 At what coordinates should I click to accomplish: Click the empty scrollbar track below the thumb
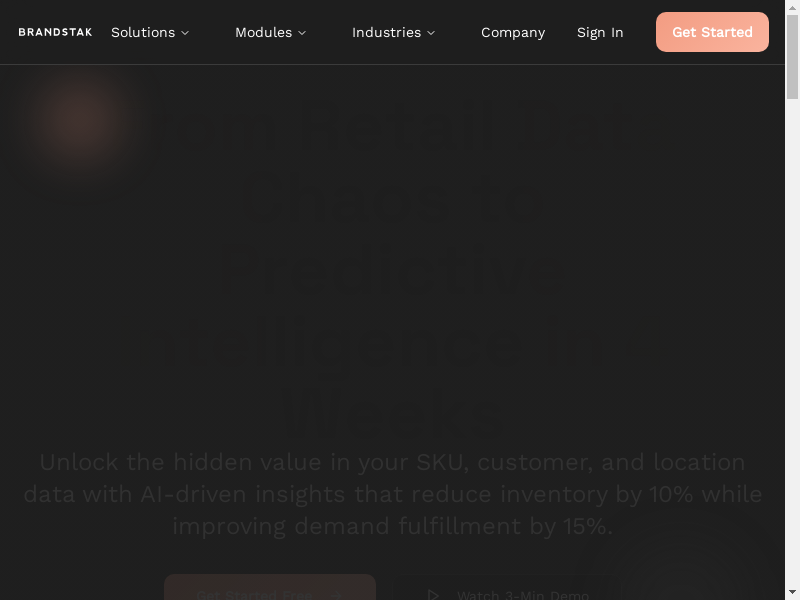pyautogui.click(x=792, y=342)
